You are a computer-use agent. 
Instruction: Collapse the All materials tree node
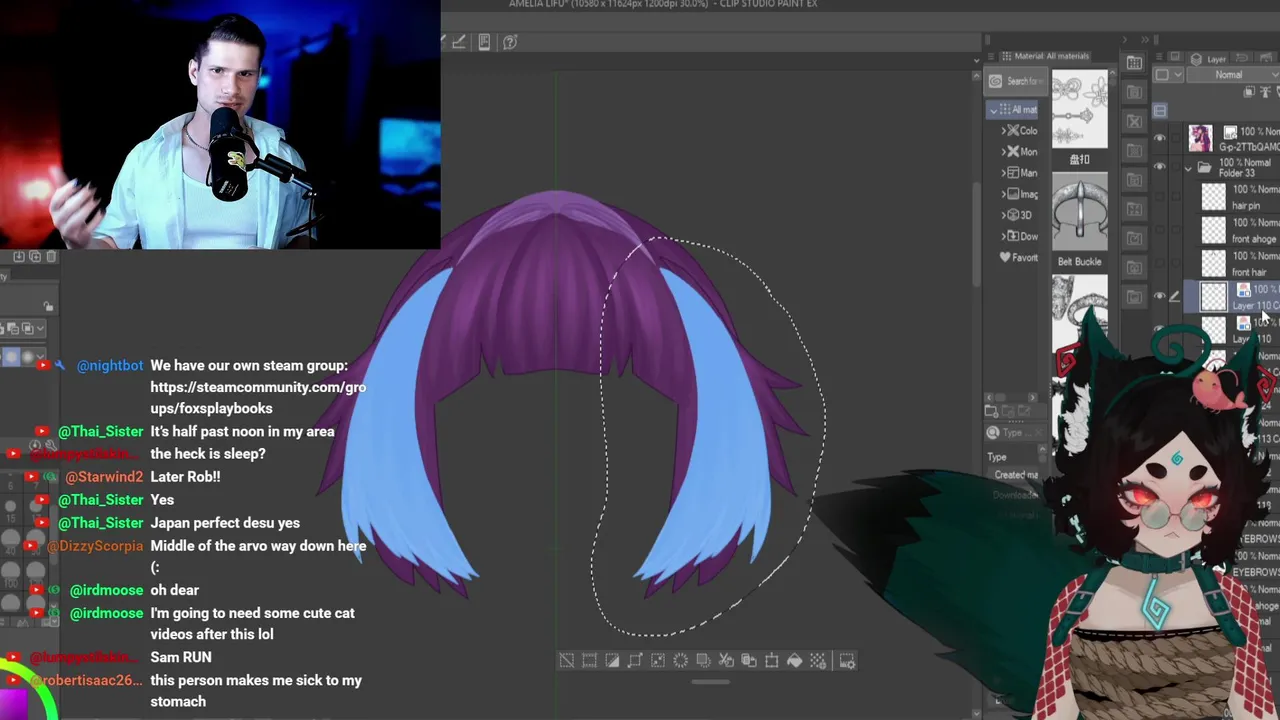click(994, 110)
